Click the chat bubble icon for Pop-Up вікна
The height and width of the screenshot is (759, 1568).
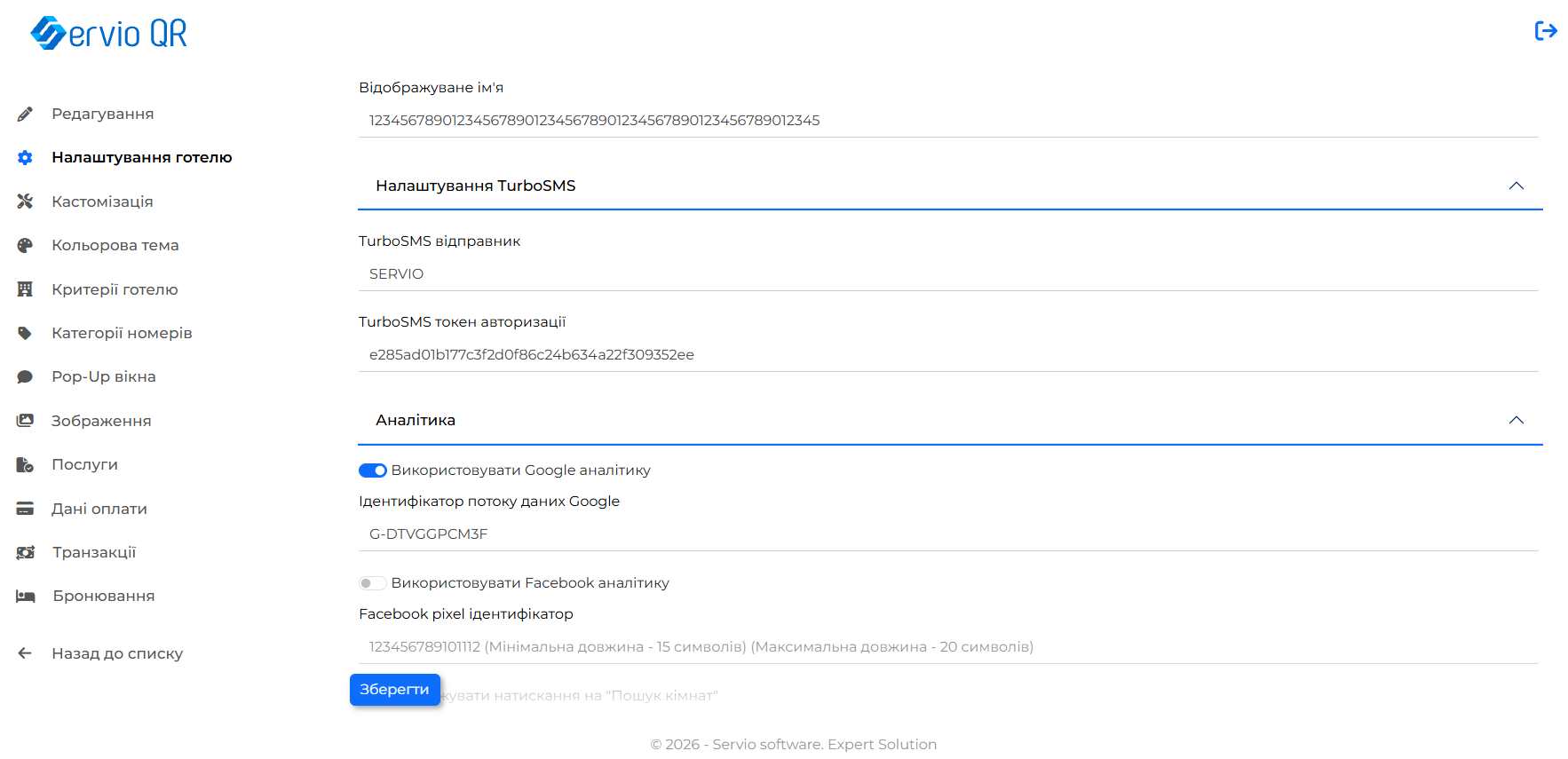[x=25, y=376]
